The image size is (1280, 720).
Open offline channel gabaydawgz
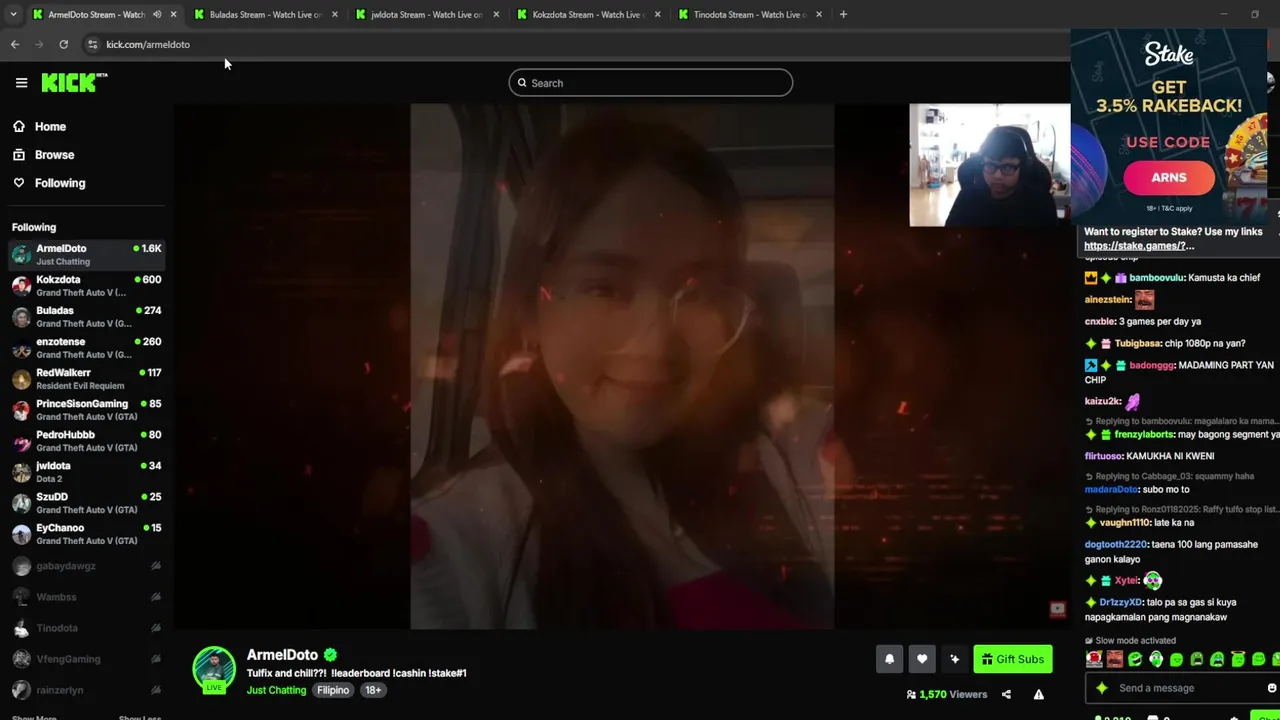[x=86, y=566]
